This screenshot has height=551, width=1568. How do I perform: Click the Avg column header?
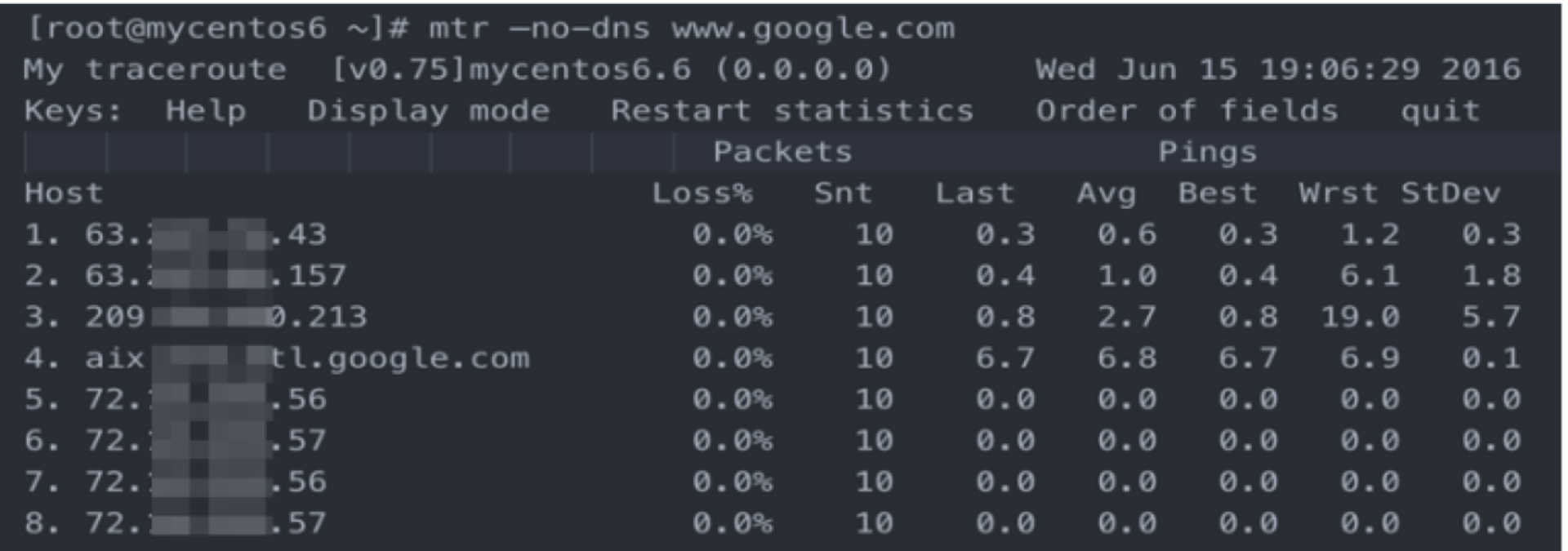point(1107,193)
